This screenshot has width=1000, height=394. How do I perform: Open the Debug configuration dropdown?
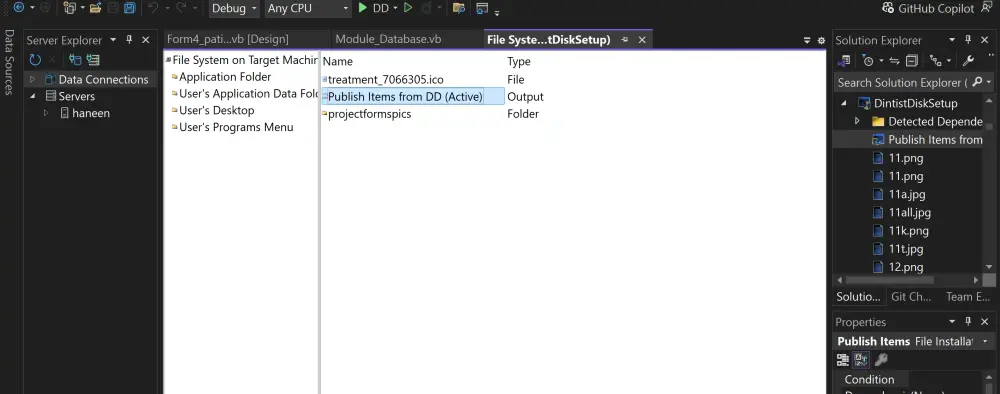[234, 8]
